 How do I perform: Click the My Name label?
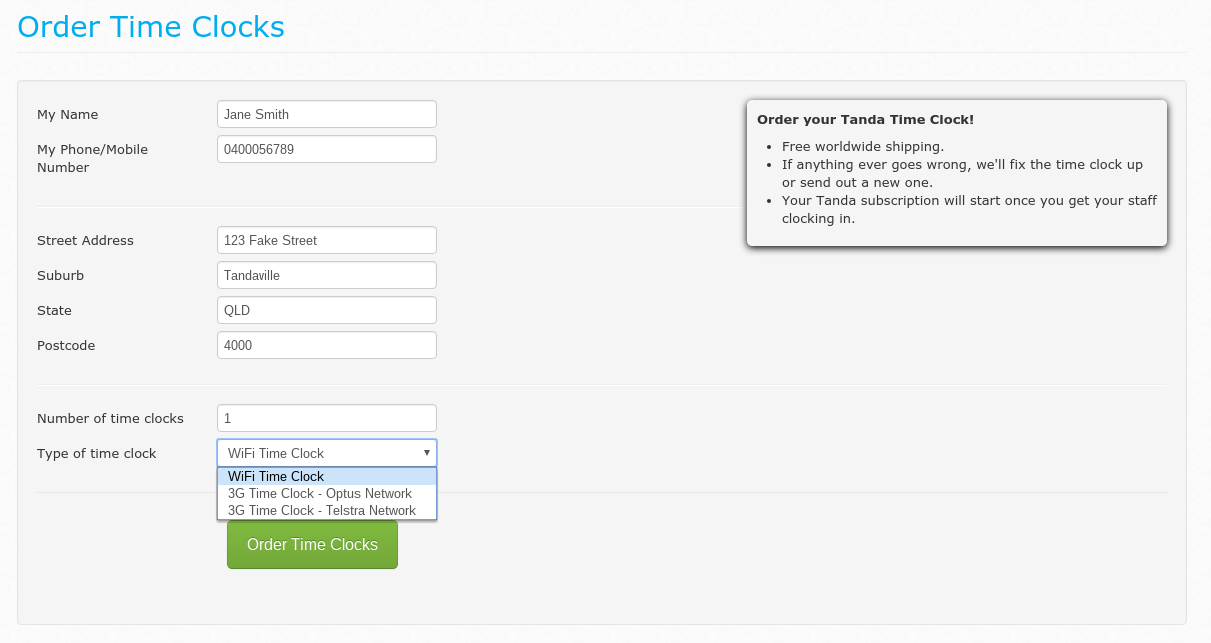(x=68, y=114)
